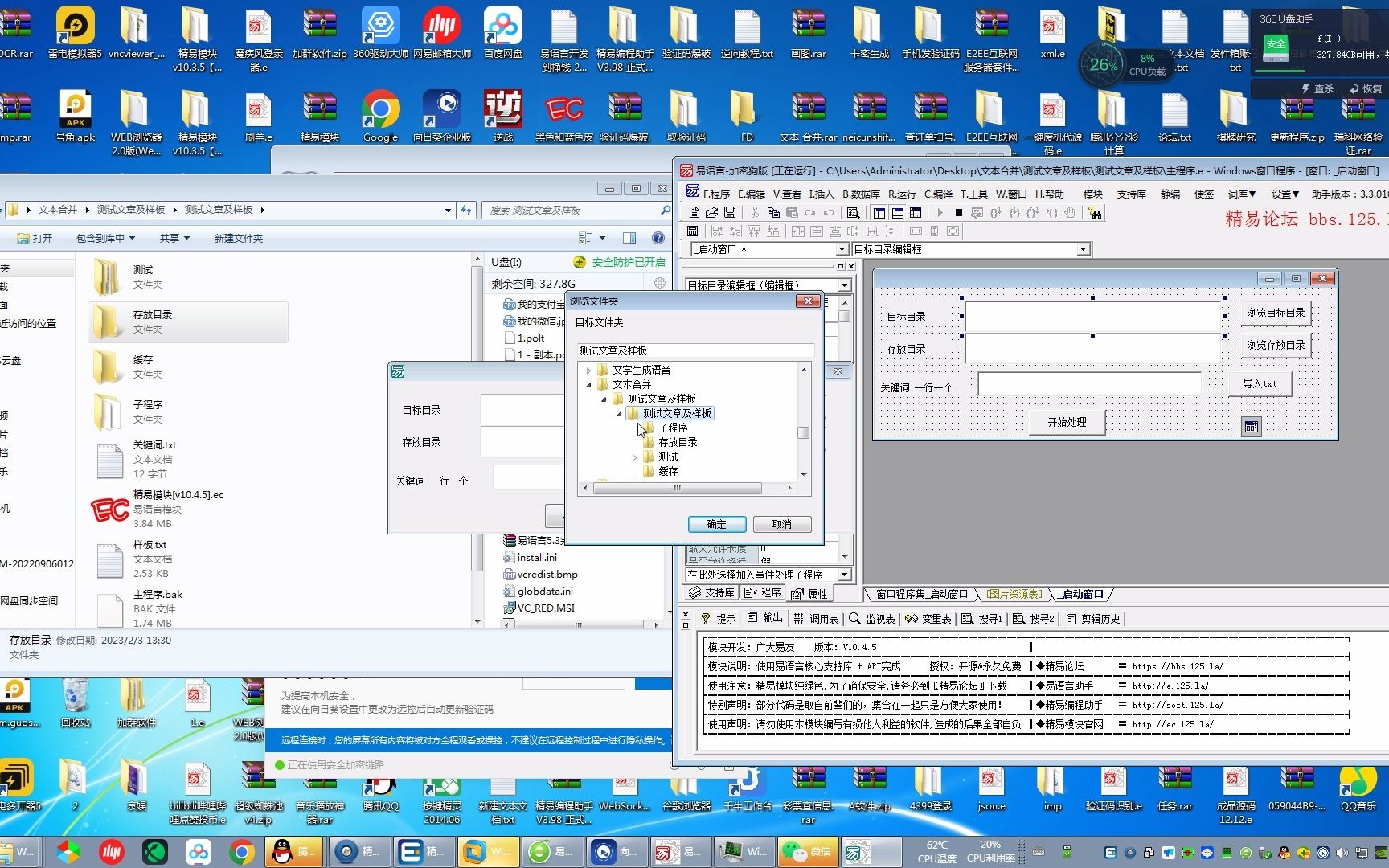1389x868 pixels.
Task: Click the Copy icon in 易语言 toolbar
Action: click(773, 213)
